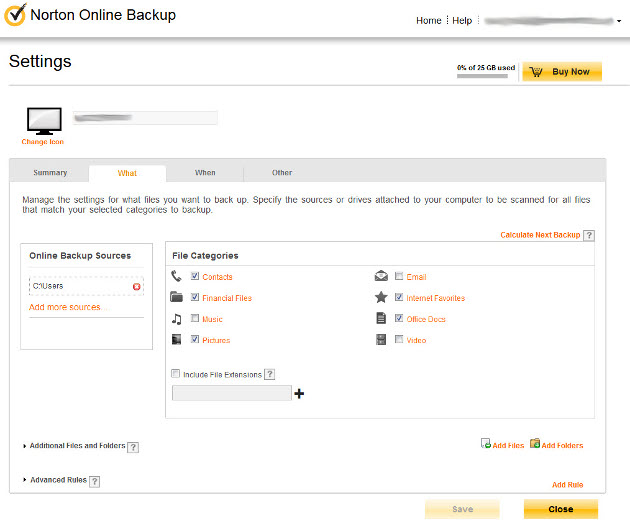This screenshot has height=526, width=630.
Task: Enable the Music category checkbox
Action: coord(195,318)
